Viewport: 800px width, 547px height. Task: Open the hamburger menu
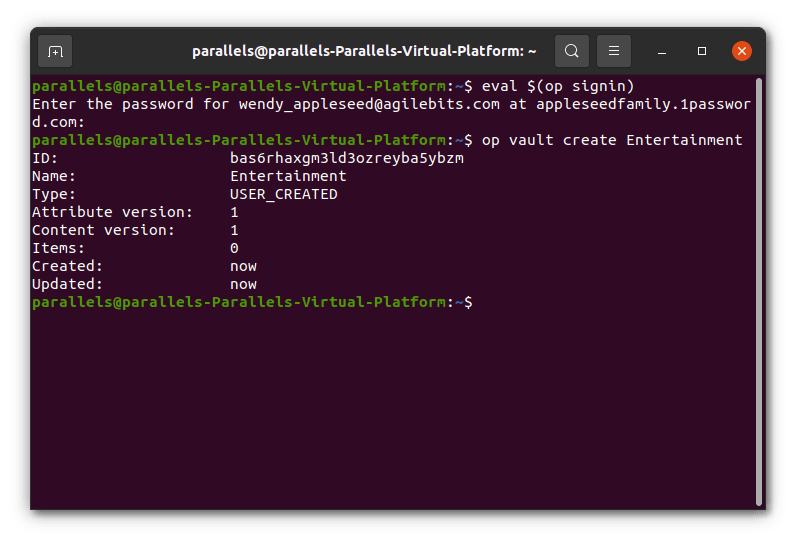coord(614,51)
